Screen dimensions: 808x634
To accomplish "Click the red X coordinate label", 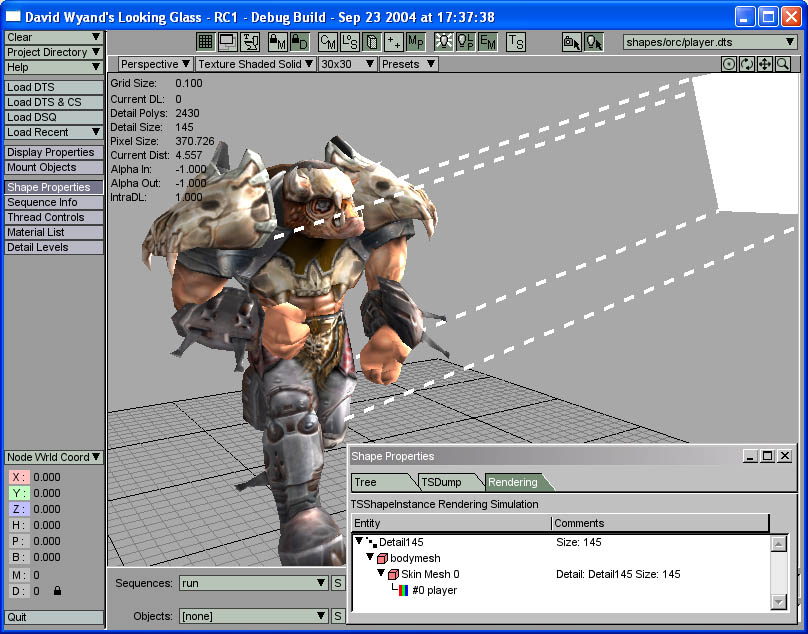I will 19,477.
